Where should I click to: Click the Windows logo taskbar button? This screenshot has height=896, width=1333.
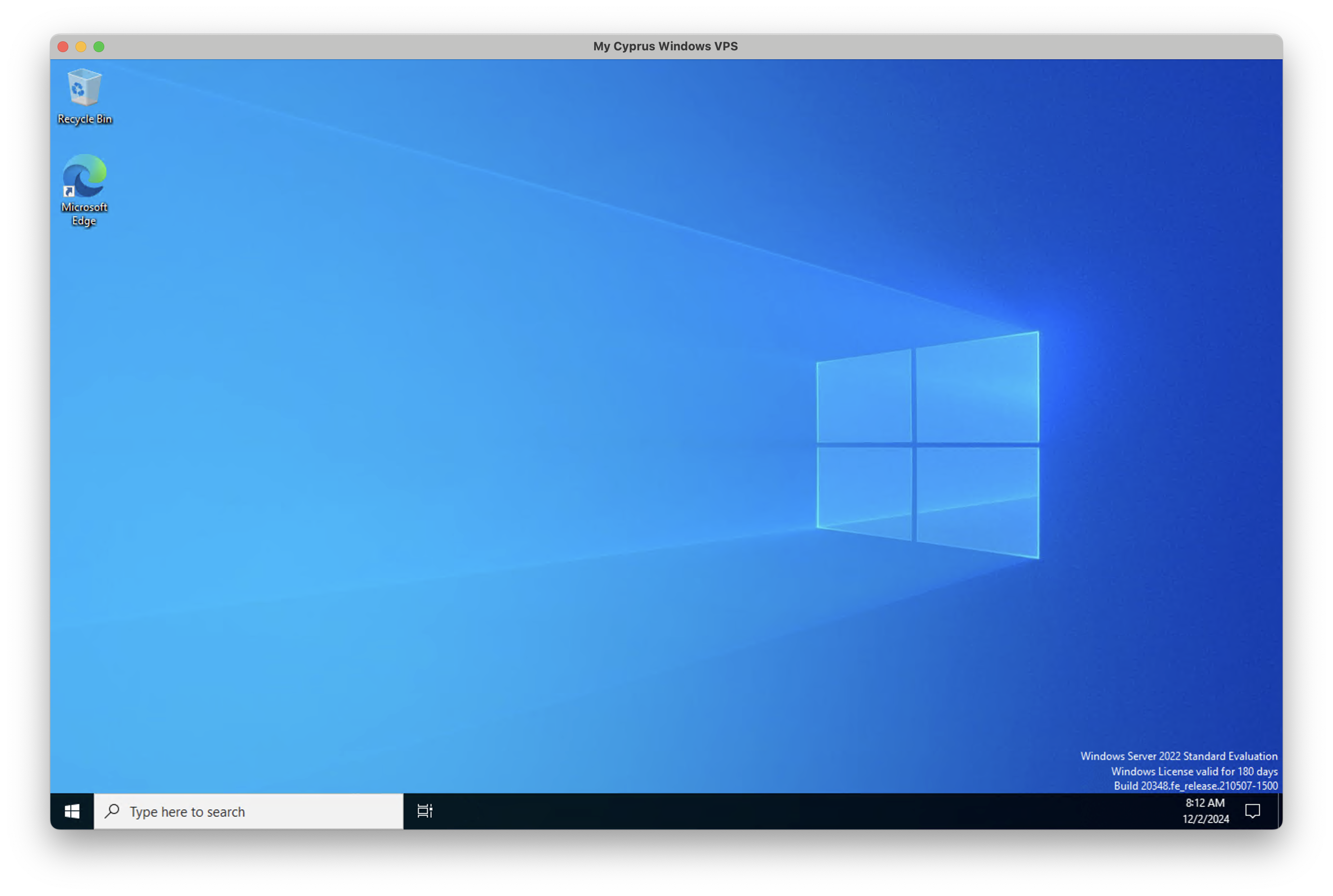click(71, 812)
